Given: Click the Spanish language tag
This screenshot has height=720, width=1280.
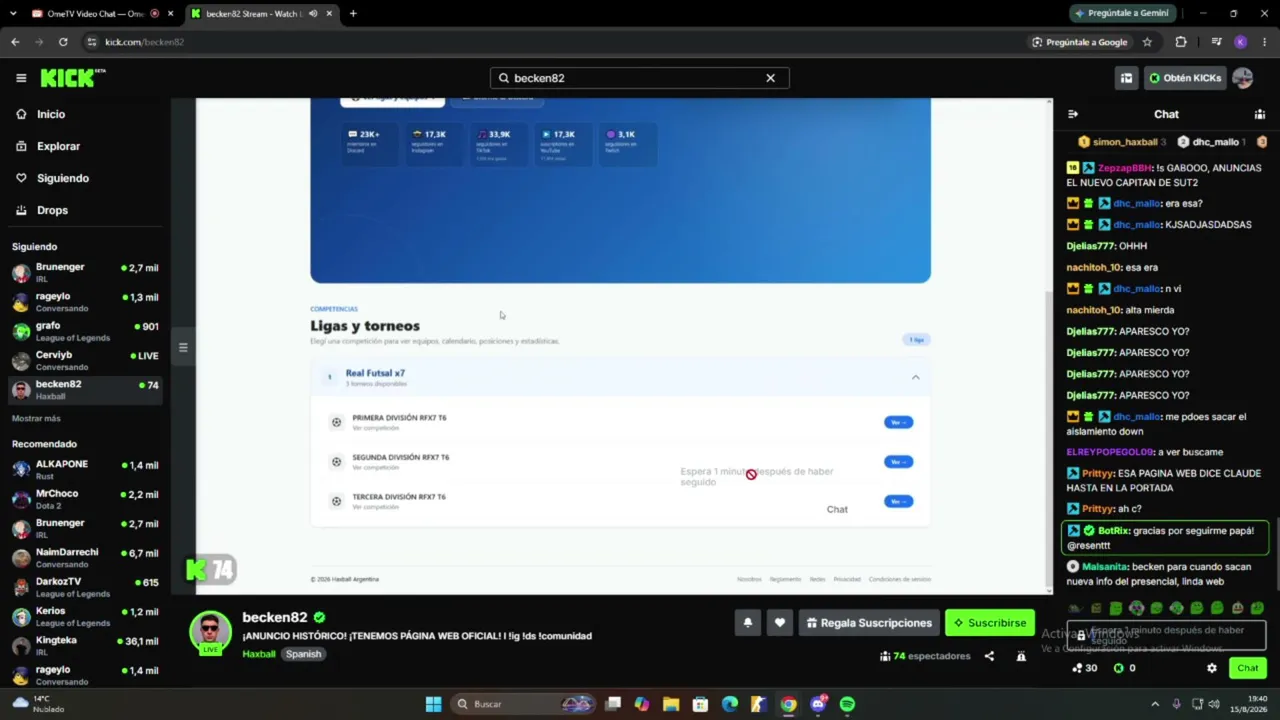Looking at the screenshot, I should (303, 654).
